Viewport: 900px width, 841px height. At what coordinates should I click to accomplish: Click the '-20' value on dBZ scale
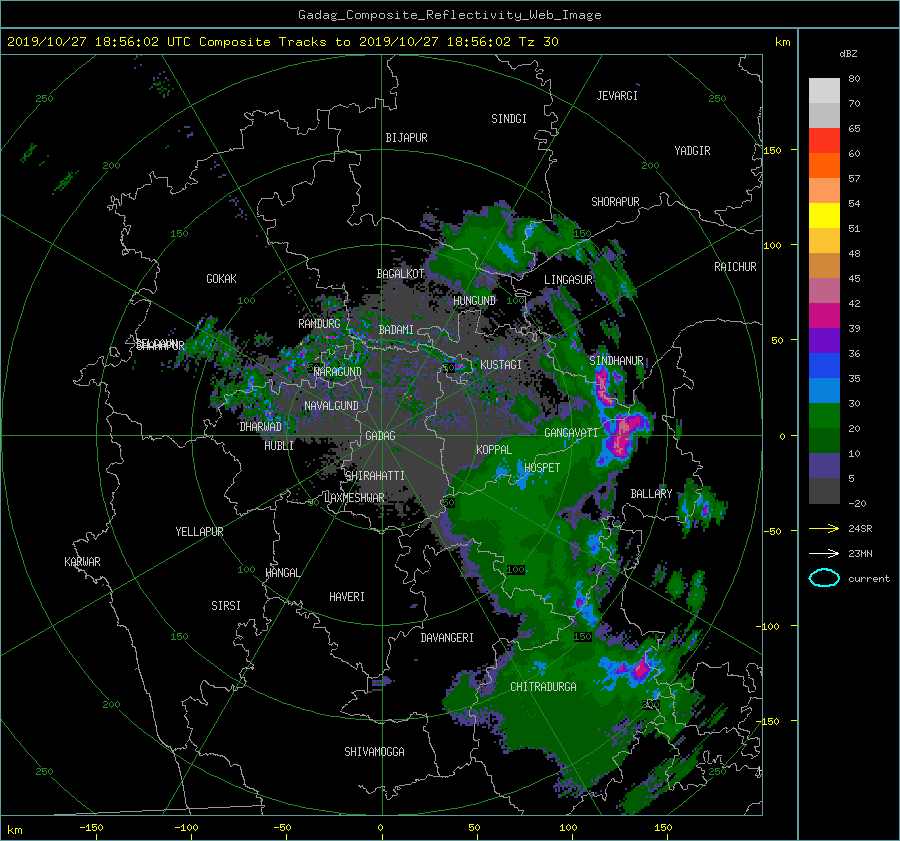pos(857,503)
